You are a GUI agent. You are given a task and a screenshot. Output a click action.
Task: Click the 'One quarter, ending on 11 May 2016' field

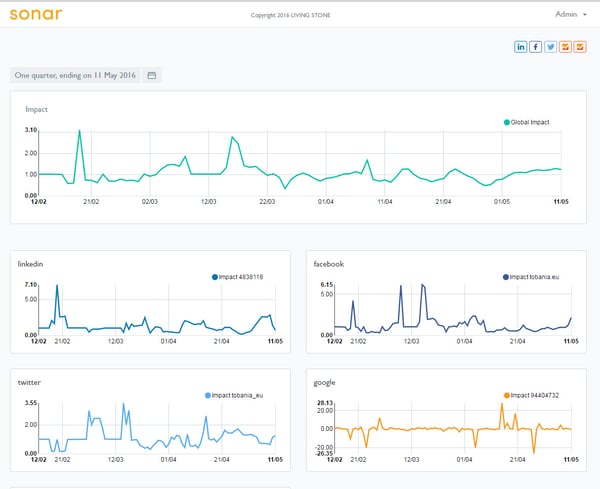tap(75, 75)
